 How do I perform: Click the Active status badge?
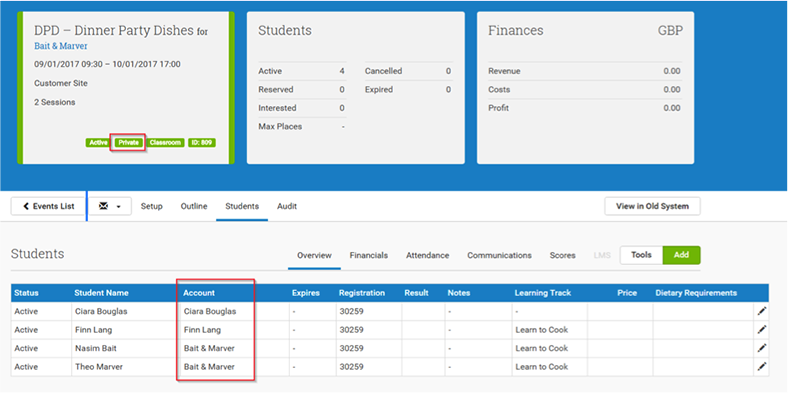point(98,143)
